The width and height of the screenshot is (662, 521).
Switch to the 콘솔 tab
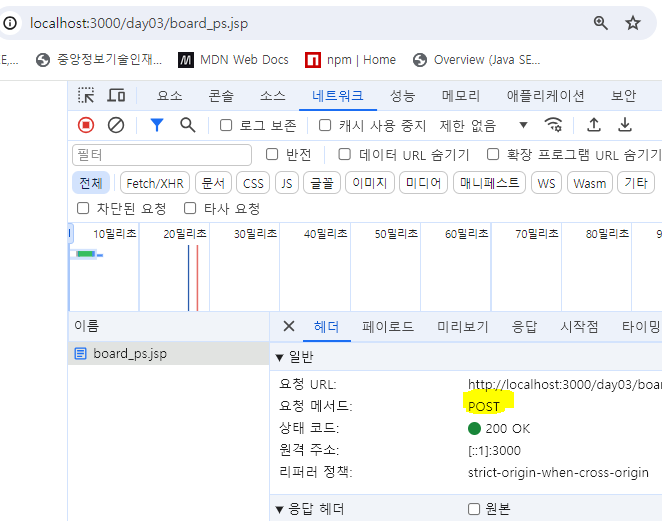(221, 96)
